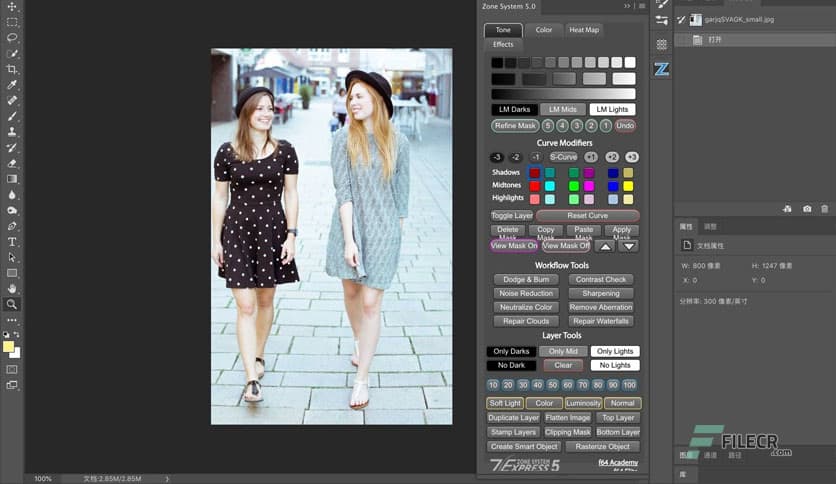Open the Heat Map tab

click(x=584, y=30)
